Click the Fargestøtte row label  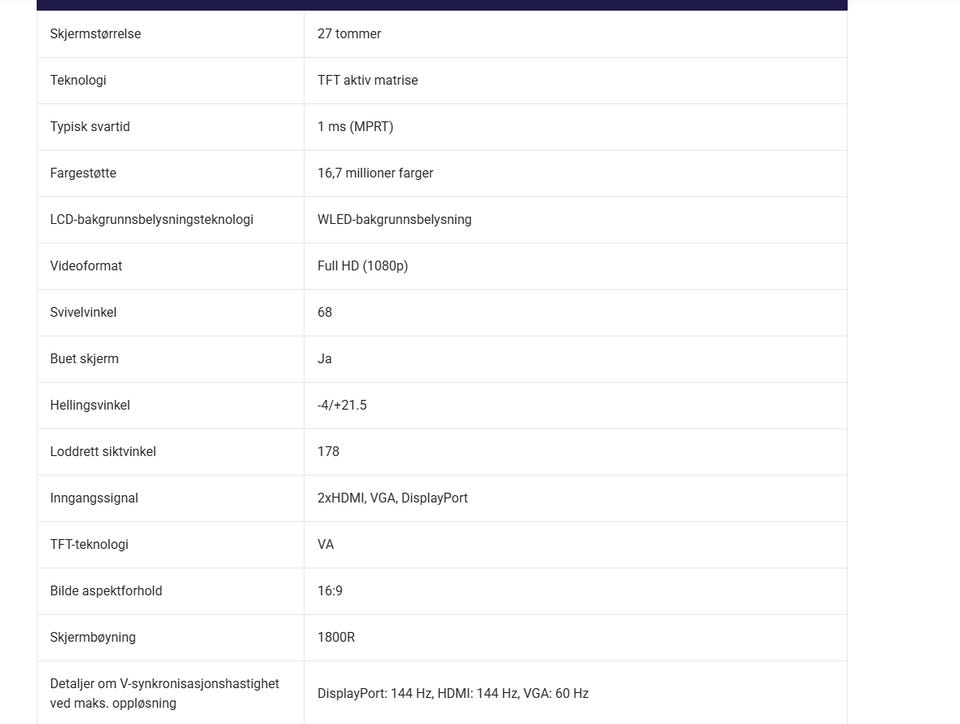(x=83, y=173)
